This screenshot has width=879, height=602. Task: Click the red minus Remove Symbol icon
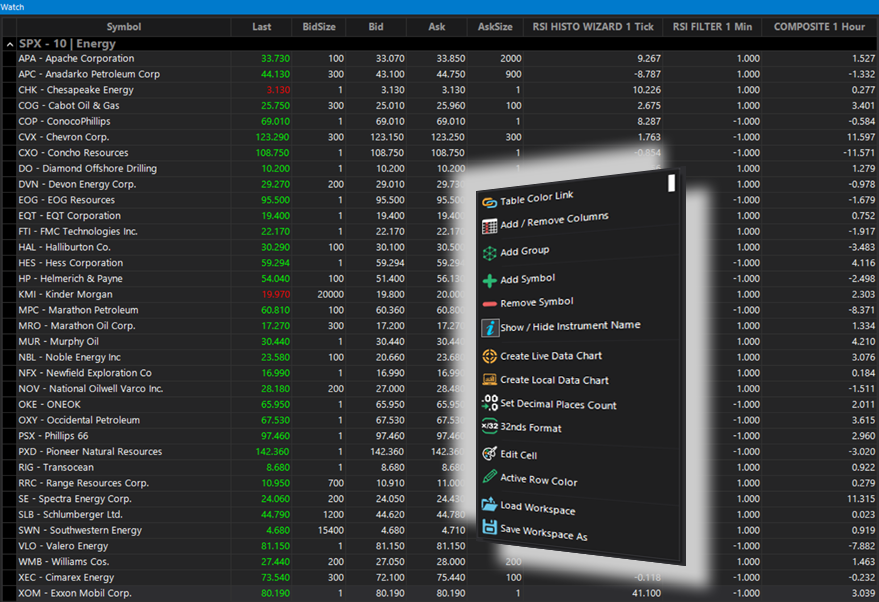(x=489, y=304)
